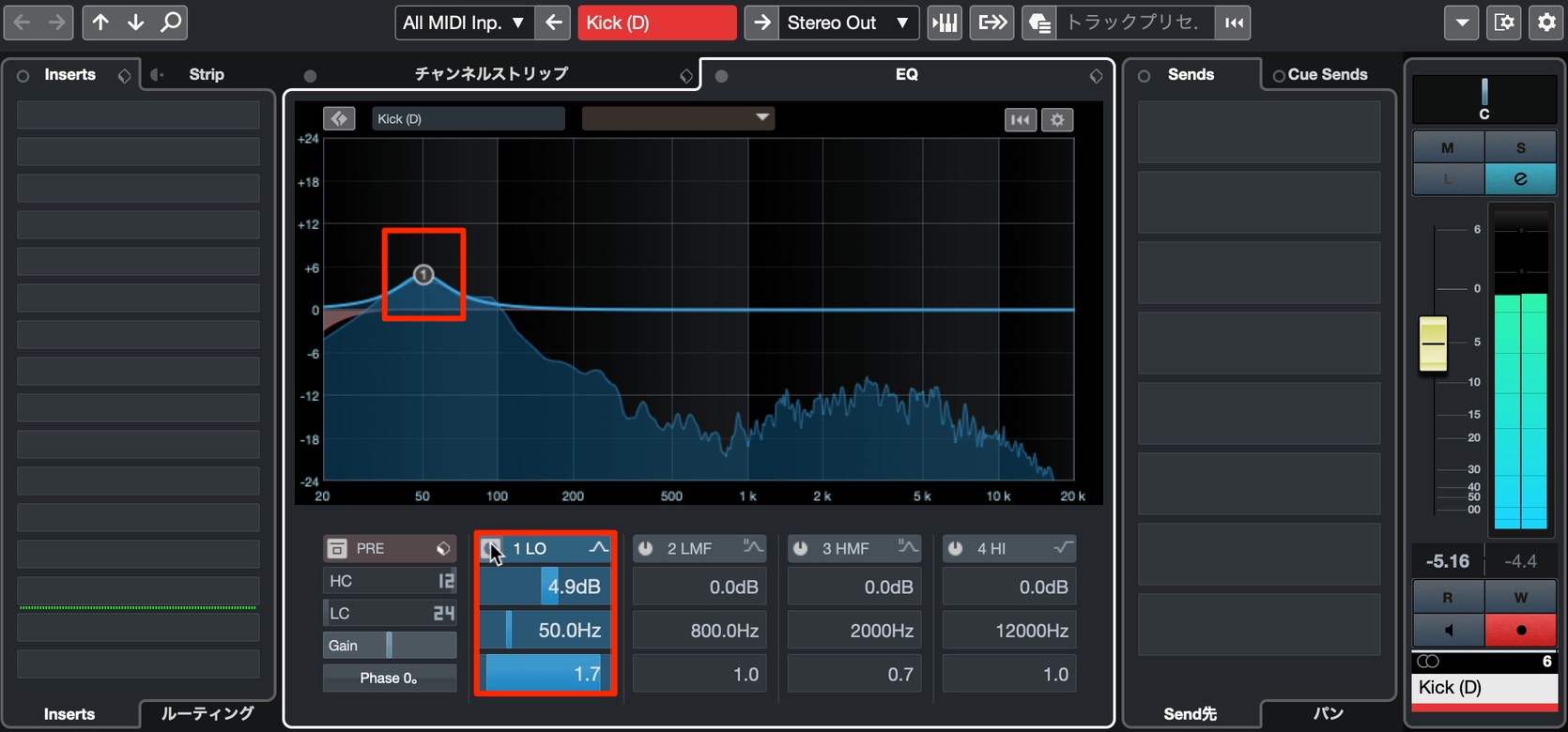
Task: Open the settings gear at top right
Action: [x=1545, y=23]
